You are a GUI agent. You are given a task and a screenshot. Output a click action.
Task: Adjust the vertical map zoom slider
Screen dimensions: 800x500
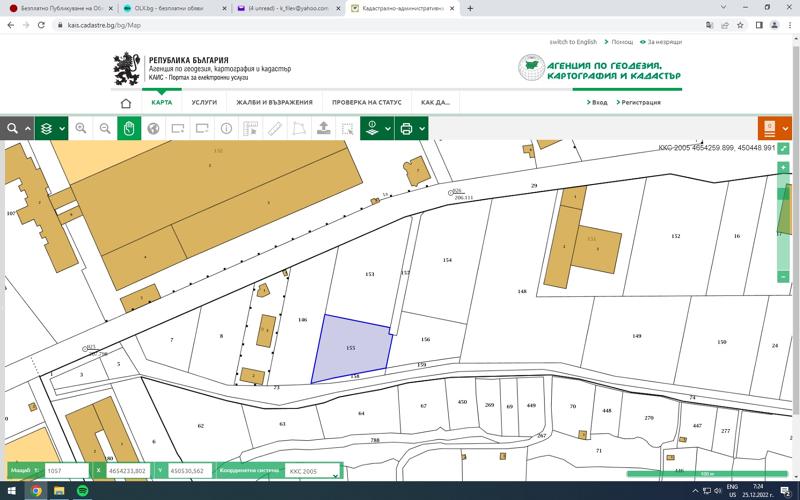coord(783,222)
